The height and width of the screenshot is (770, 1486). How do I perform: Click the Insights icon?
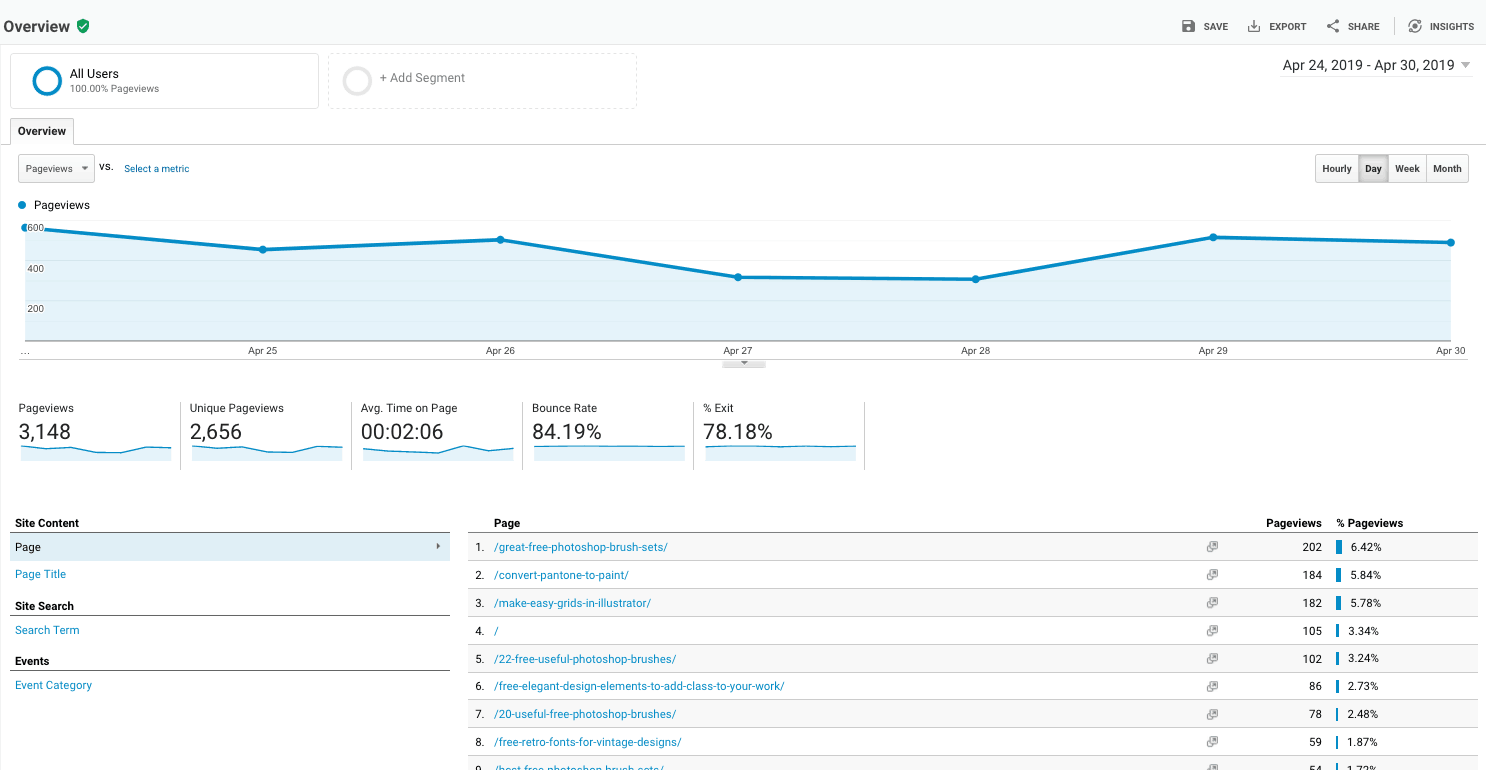tap(1414, 26)
